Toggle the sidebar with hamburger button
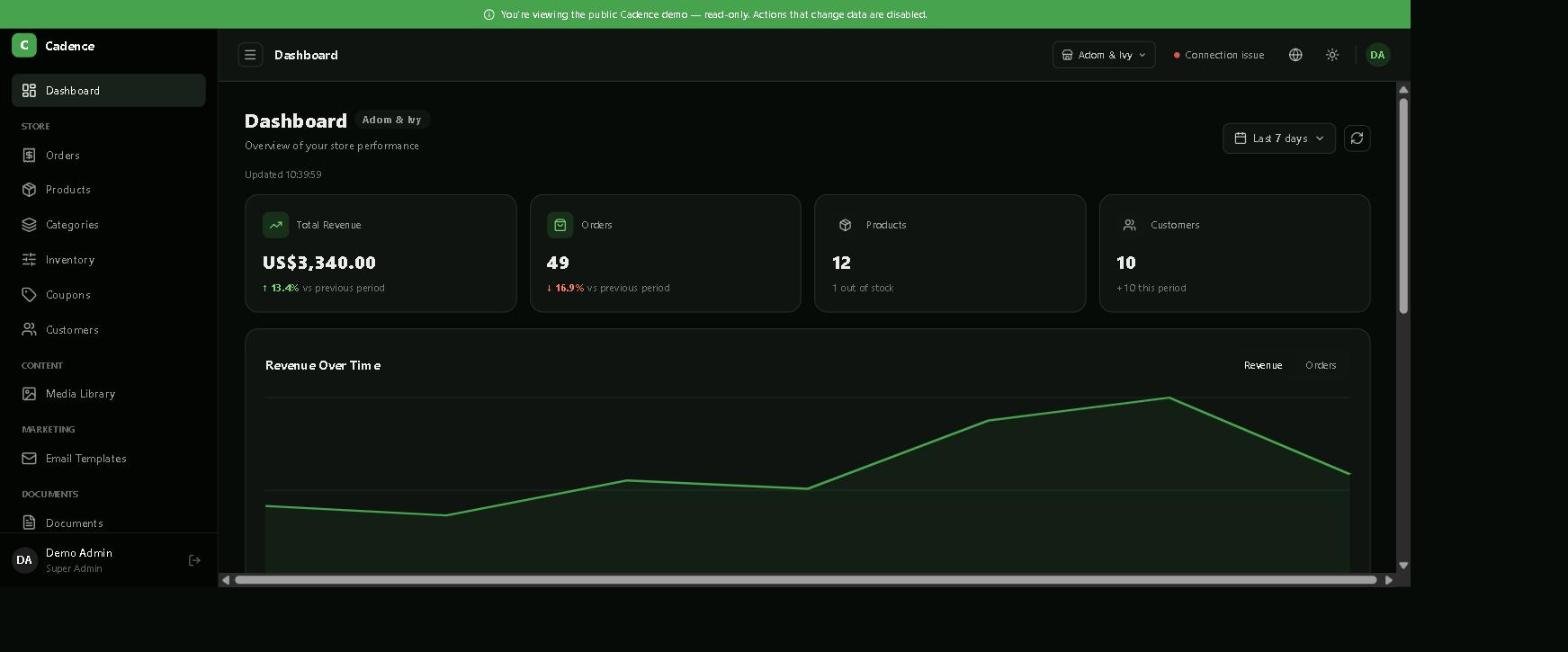1568x652 pixels. pyautogui.click(x=250, y=55)
